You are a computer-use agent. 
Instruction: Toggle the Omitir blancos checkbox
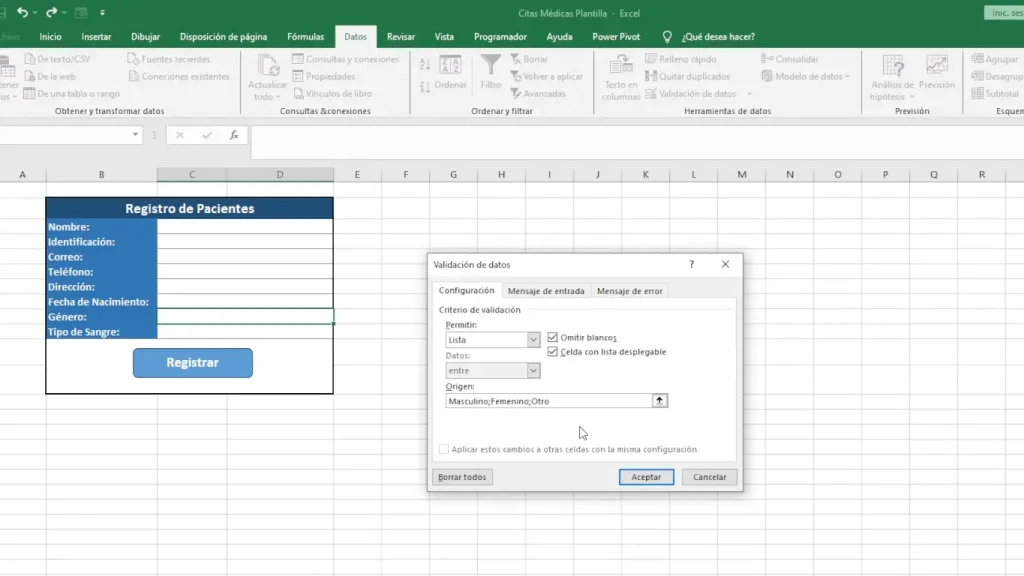(552, 337)
